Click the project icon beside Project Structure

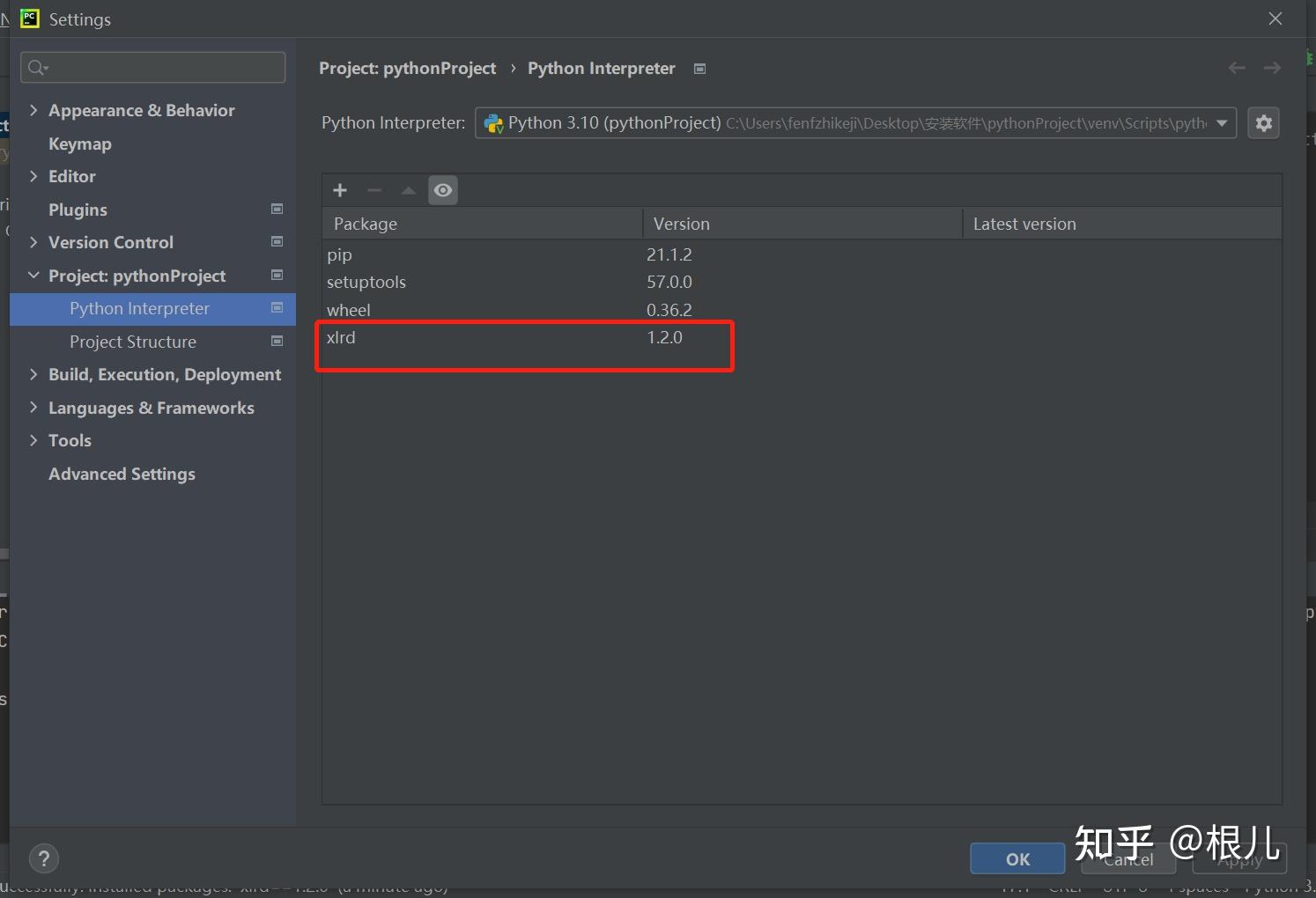coord(277,341)
